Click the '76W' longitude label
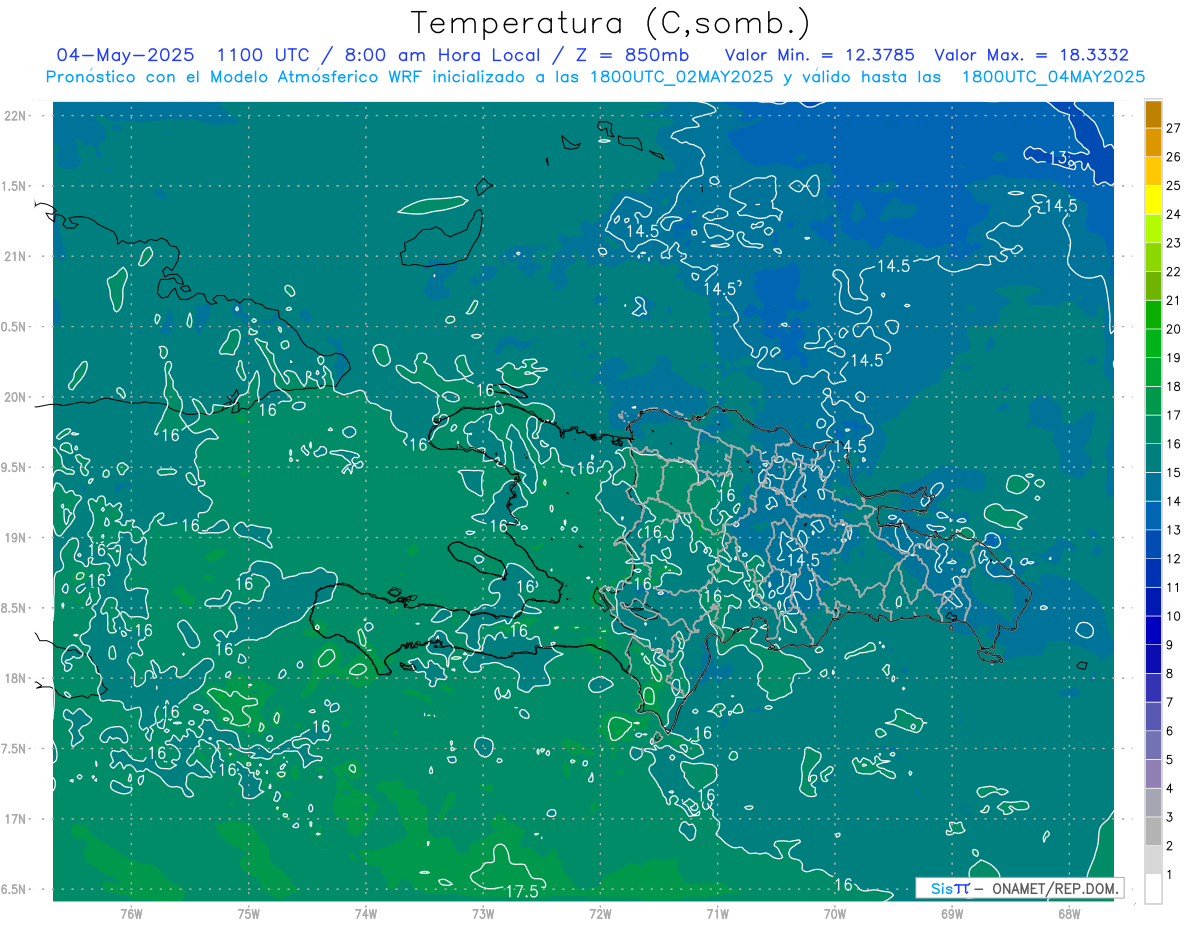Screen dimensions: 1200x927 [131, 913]
